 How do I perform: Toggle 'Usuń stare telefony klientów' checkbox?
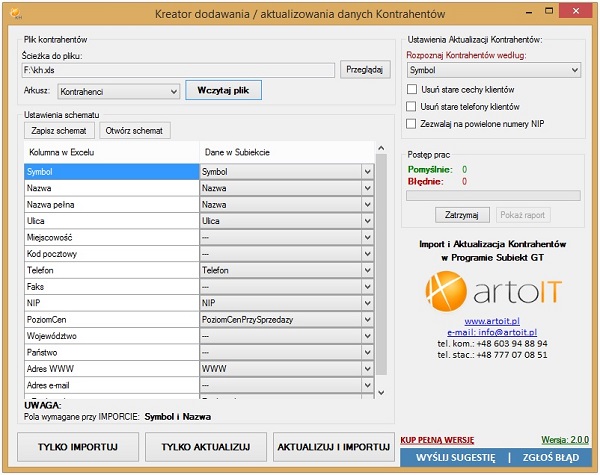click(412, 106)
